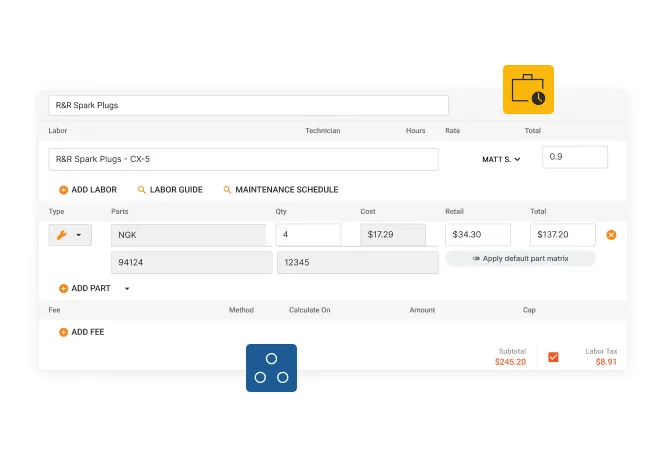Image resolution: width=667 pixels, height=458 pixels.
Task: Click the Retail field showing $34.30
Action: coord(478,235)
